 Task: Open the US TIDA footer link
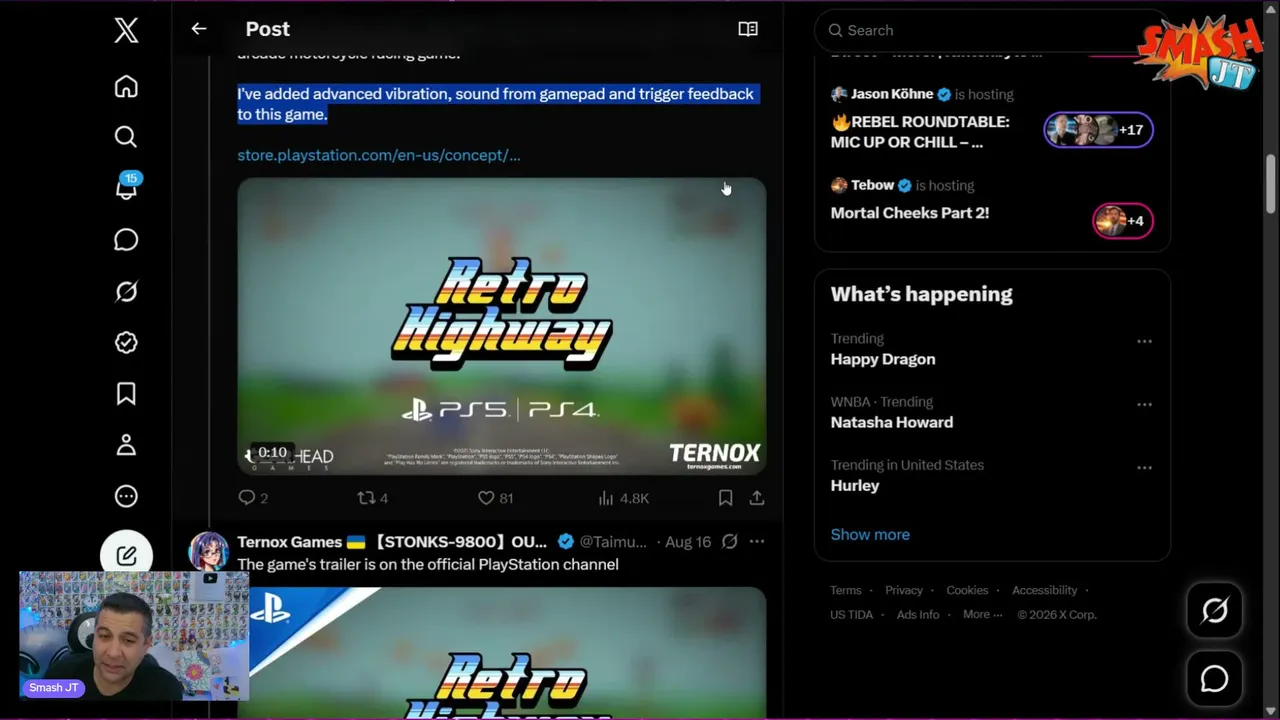click(x=851, y=614)
